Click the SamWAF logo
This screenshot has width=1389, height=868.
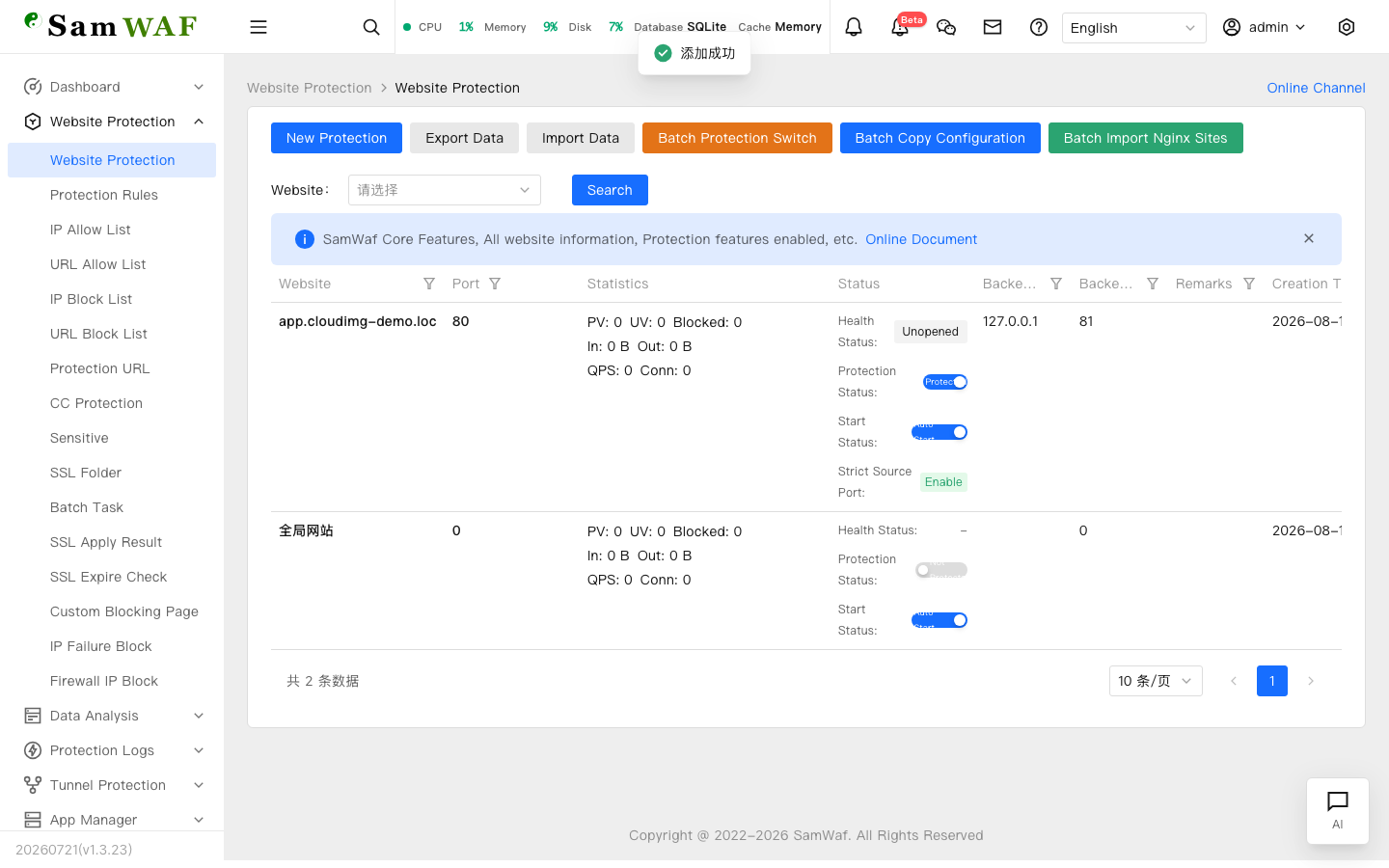pyautogui.click(x=111, y=25)
